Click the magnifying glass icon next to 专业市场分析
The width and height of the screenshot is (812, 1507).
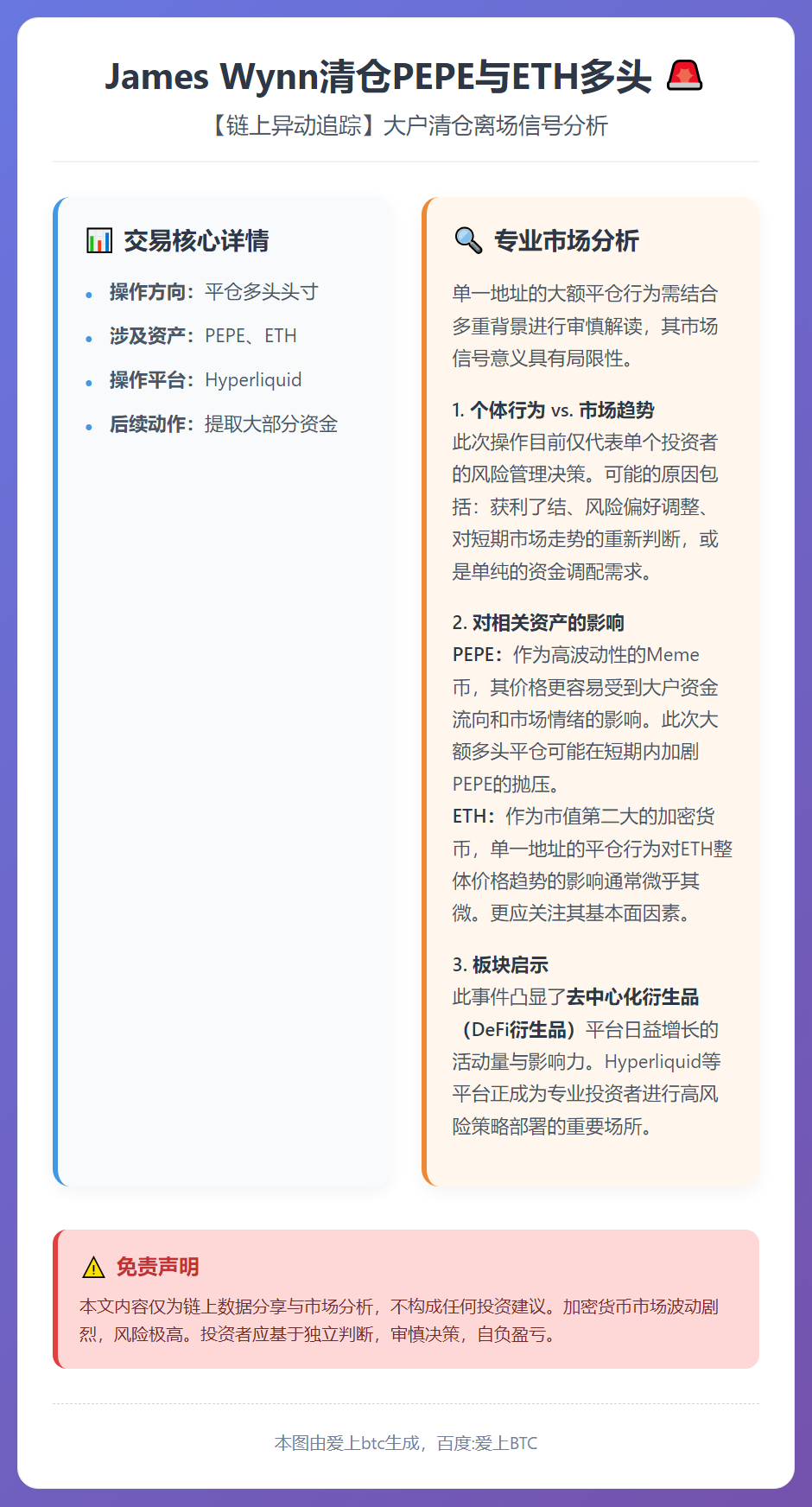pos(468,240)
